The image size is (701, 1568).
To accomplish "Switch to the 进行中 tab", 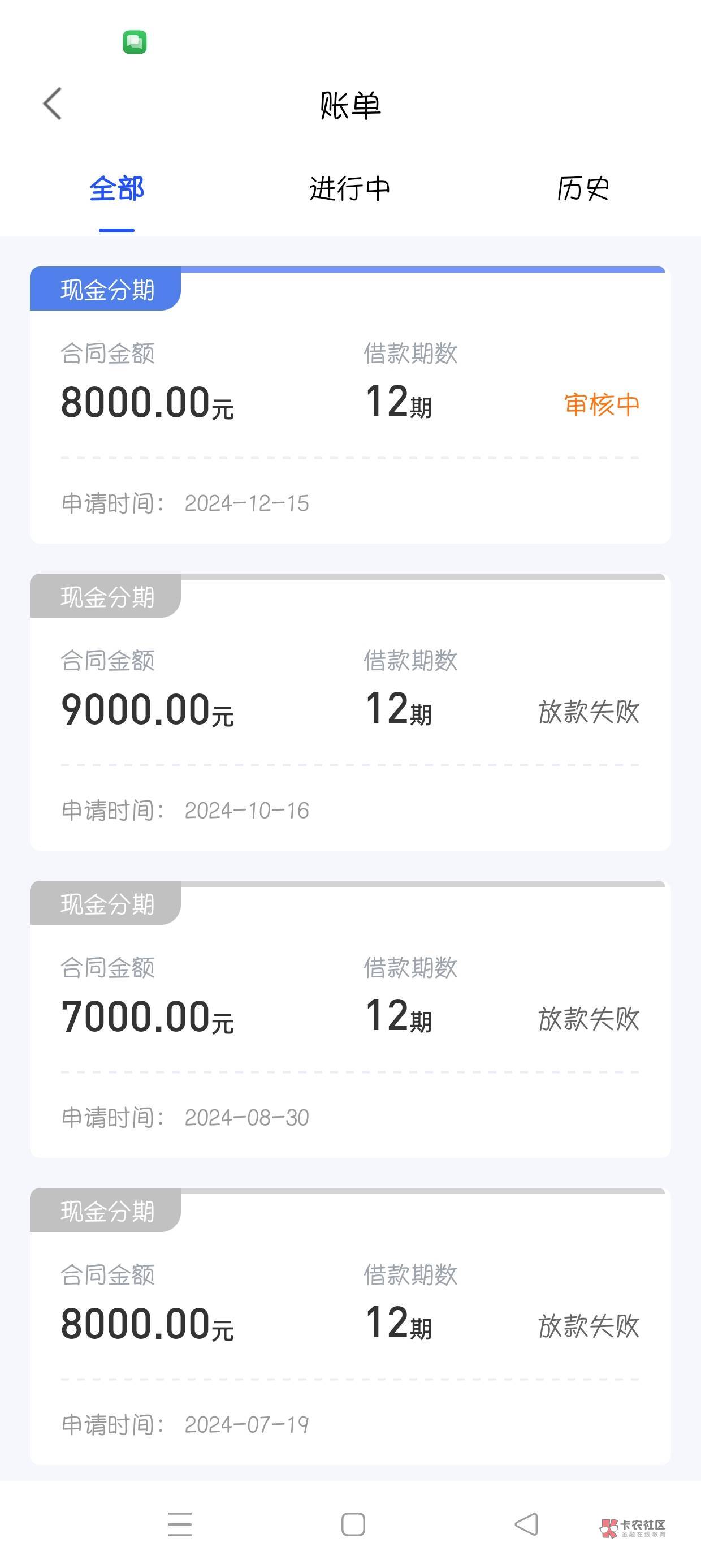I will (x=350, y=189).
